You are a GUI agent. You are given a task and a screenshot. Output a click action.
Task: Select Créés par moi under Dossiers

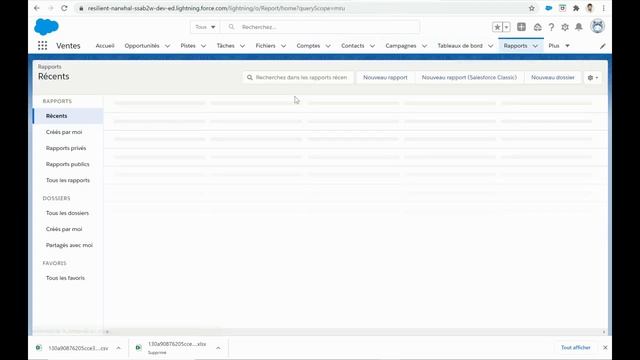point(64,229)
